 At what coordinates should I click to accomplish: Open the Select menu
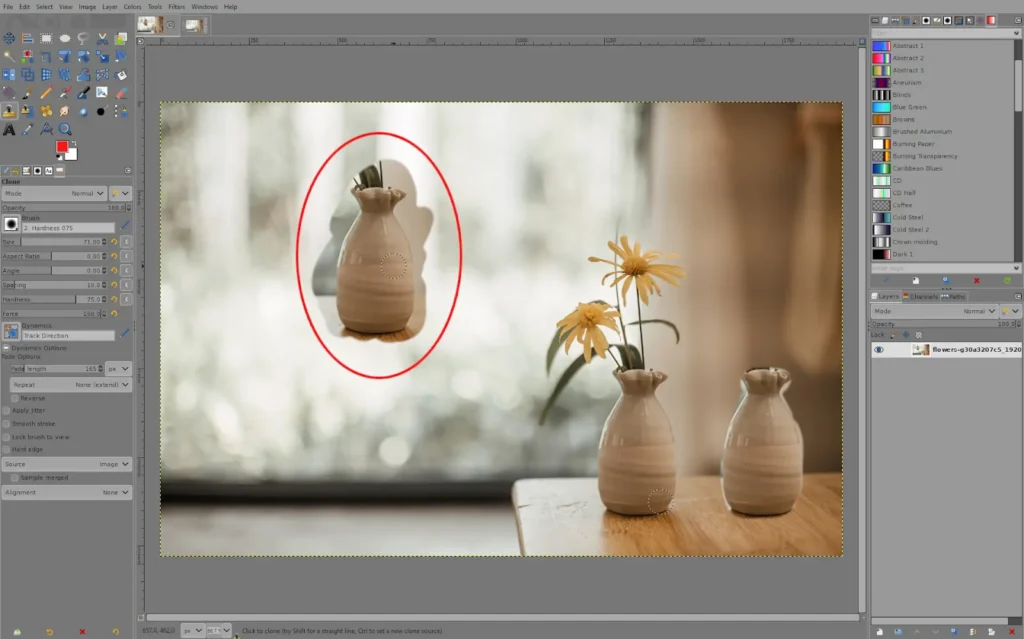(44, 7)
